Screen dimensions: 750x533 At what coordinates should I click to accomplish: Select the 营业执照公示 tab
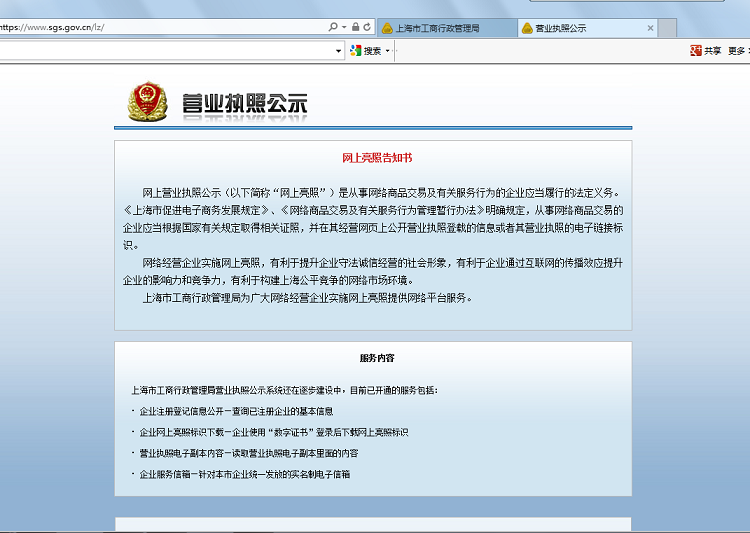click(x=587, y=28)
